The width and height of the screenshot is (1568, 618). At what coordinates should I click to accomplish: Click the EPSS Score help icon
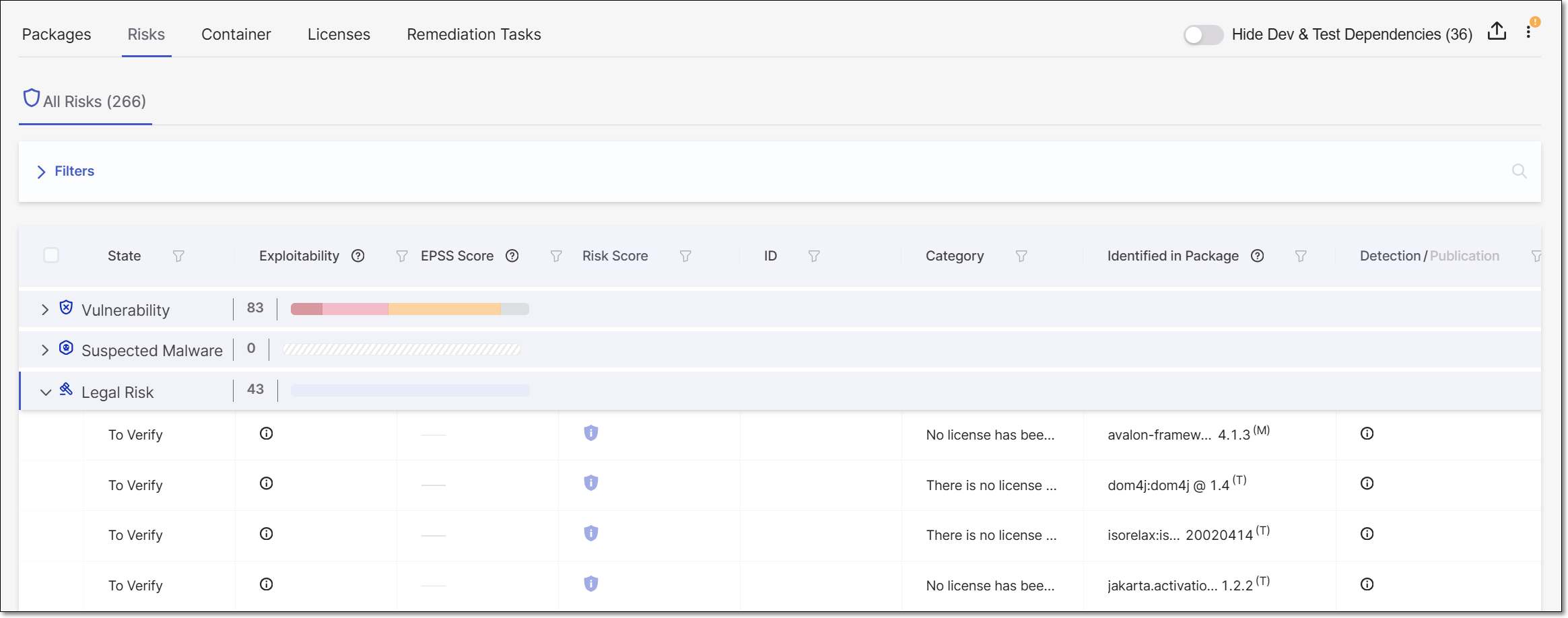click(512, 256)
